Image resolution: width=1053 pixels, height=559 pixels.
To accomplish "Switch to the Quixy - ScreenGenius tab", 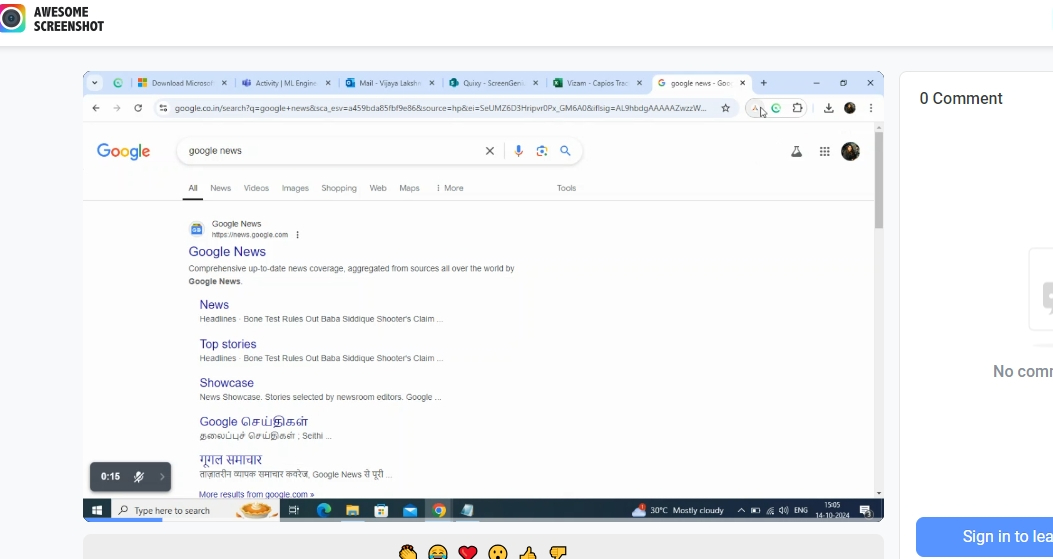I will coord(494,83).
